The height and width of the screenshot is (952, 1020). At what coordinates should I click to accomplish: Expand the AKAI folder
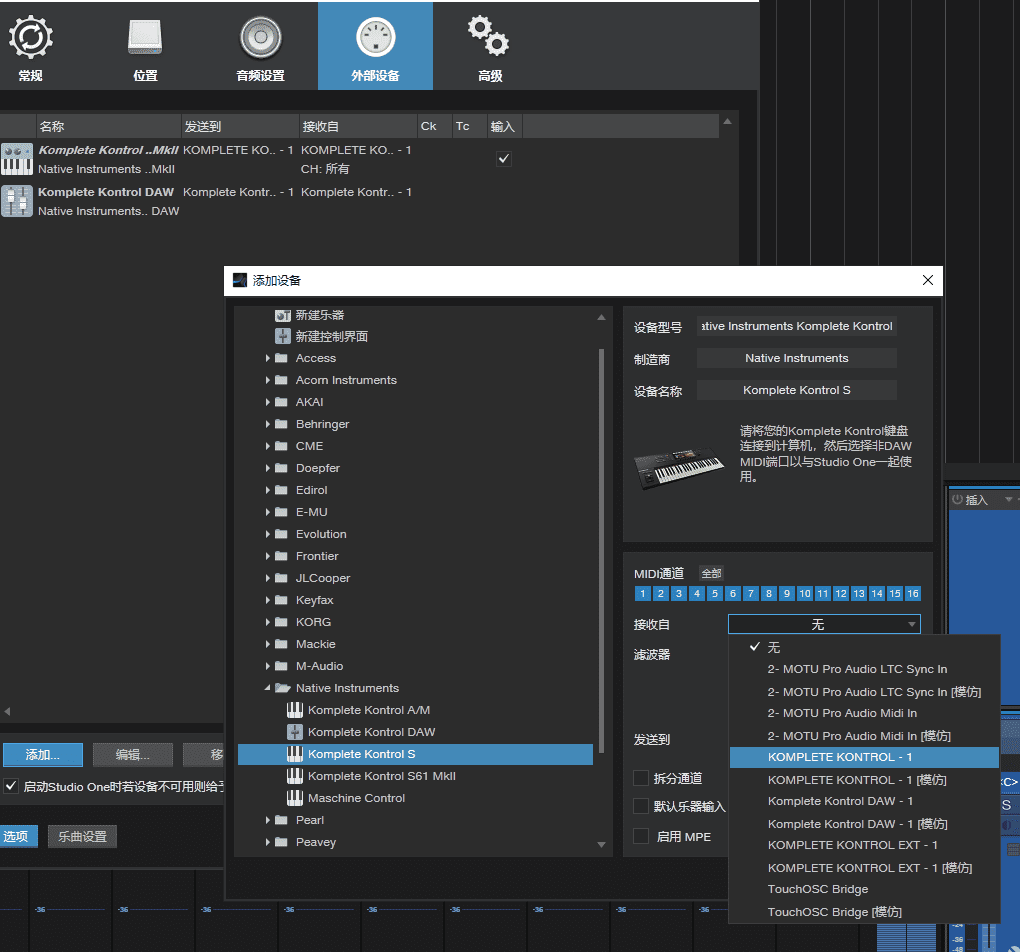[267, 402]
